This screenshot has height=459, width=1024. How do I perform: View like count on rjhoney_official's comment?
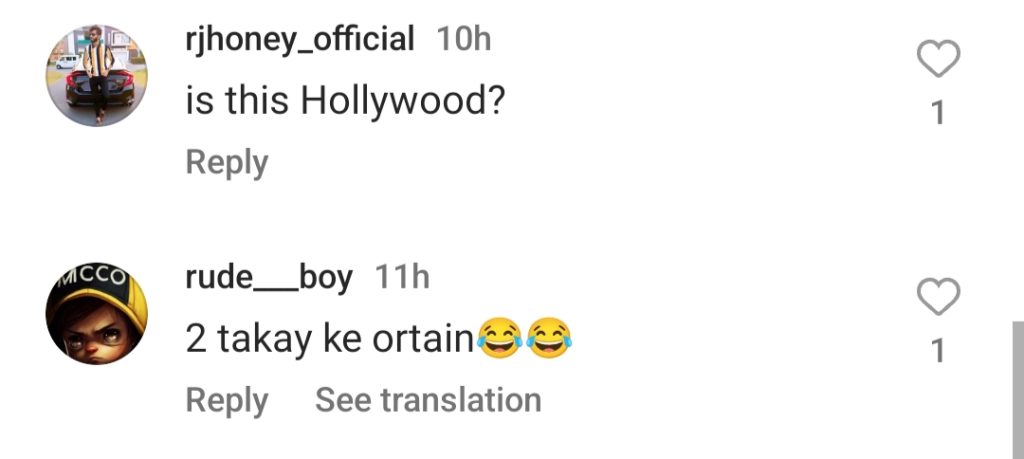pyautogui.click(x=938, y=114)
